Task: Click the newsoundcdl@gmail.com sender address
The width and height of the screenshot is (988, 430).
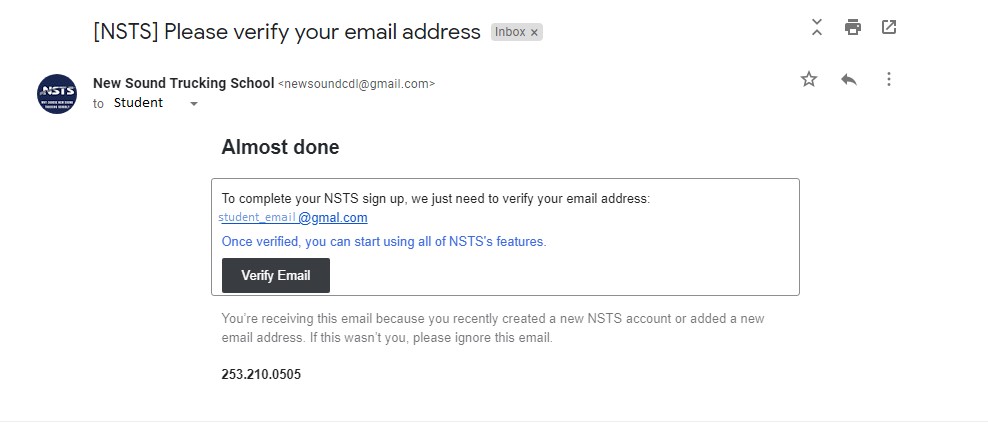Action: coord(356,84)
